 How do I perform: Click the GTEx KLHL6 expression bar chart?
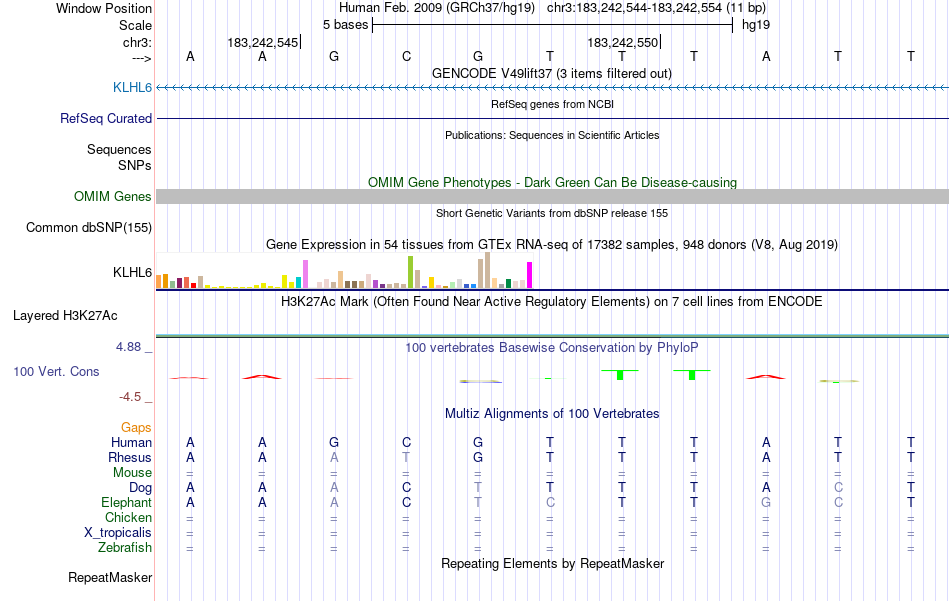[344, 270]
